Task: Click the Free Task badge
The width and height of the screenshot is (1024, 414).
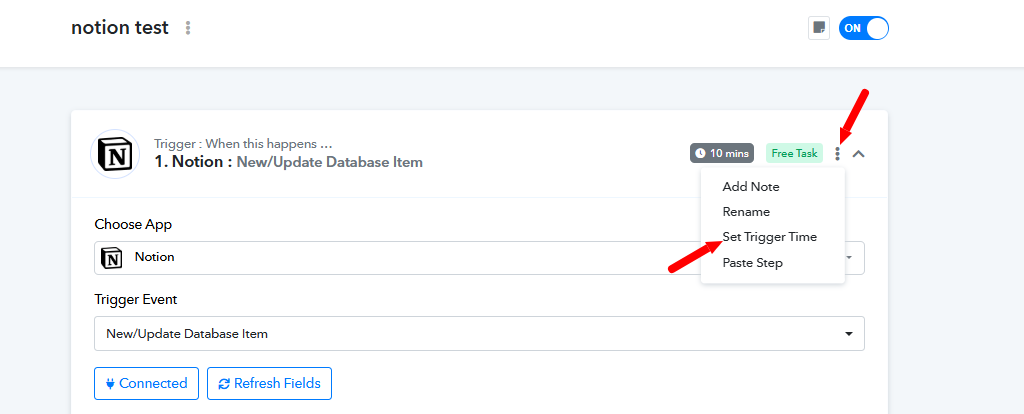Action: tap(794, 153)
